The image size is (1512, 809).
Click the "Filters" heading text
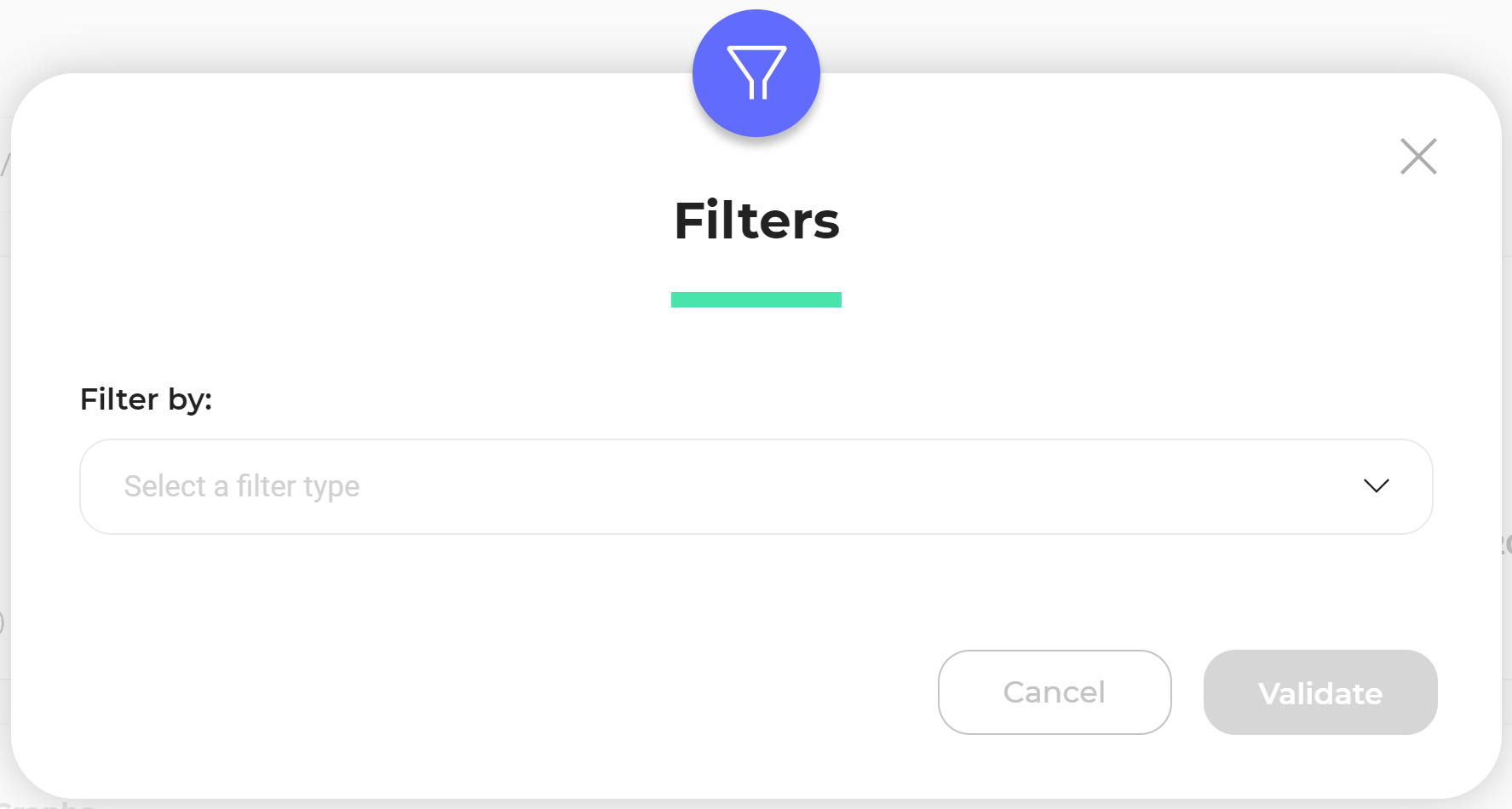(756, 221)
